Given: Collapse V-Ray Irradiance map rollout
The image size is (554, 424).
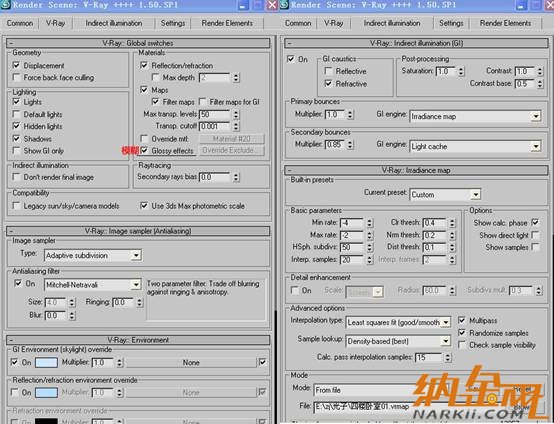Looking at the screenshot, I should pos(416,170).
